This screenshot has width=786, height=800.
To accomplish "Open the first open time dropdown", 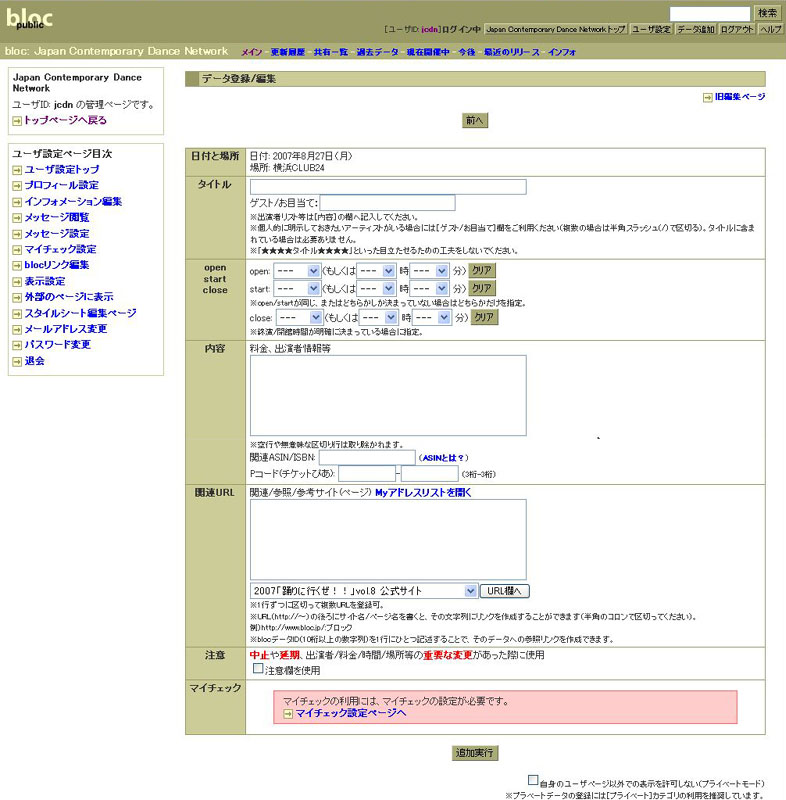I will 297,271.
